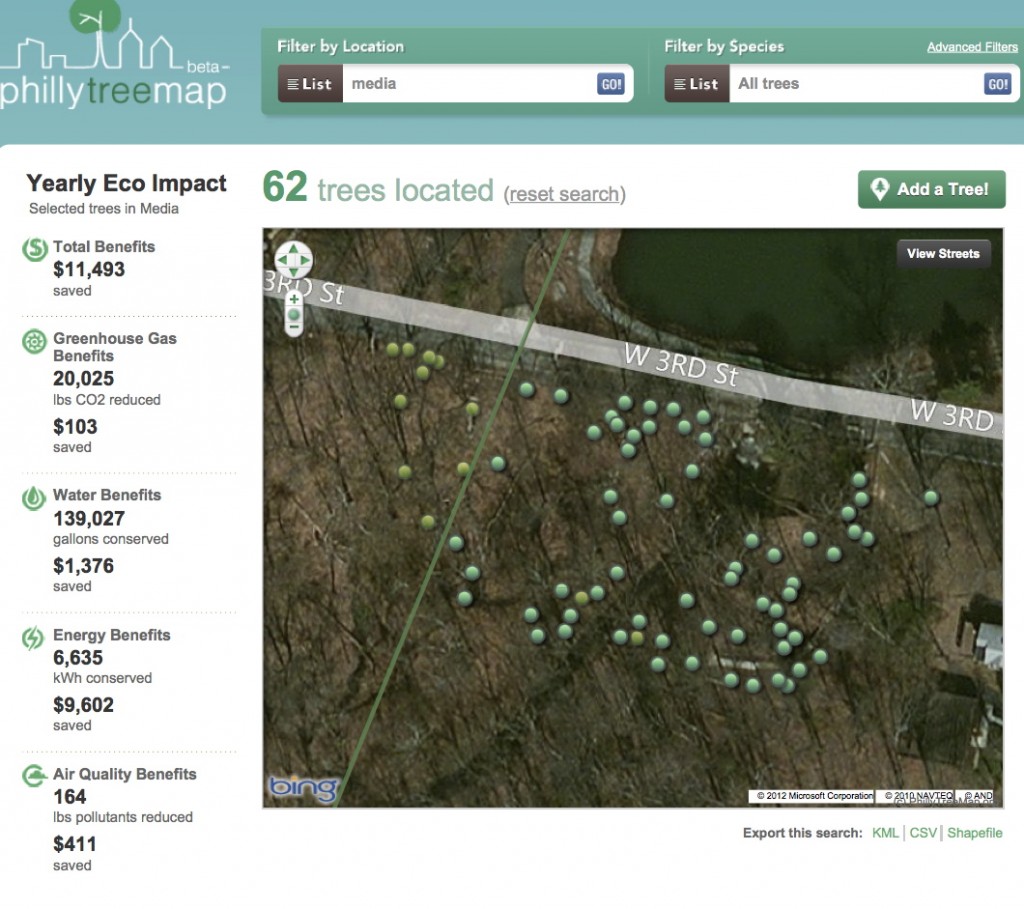Toggle the View Streets map button
This screenshot has height=909, width=1024.
943,253
